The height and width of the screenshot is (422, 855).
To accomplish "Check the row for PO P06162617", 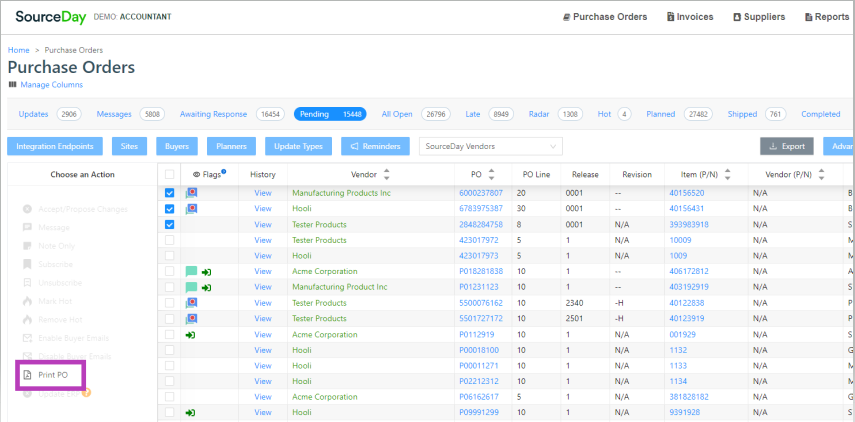I will [170, 397].
